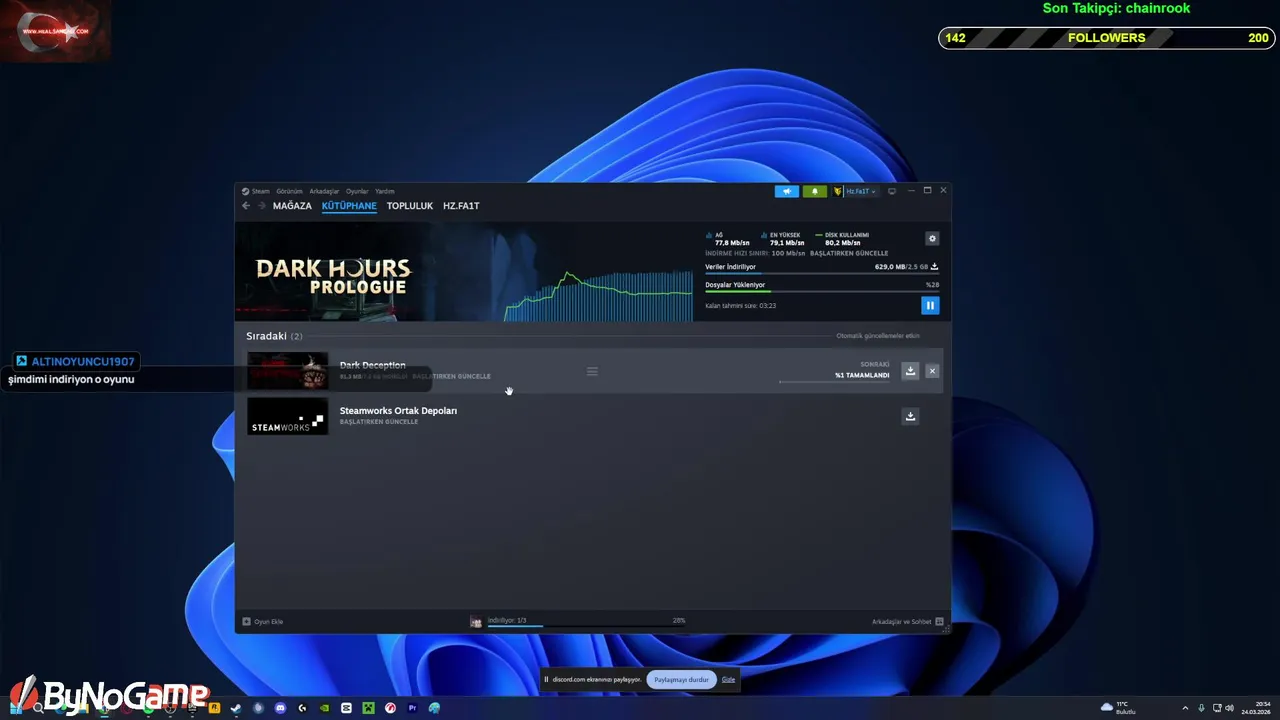1280x720 pixels.
Task: Click the announcements megaphone button
Action: pyautogui.click(x=787, y=191)
